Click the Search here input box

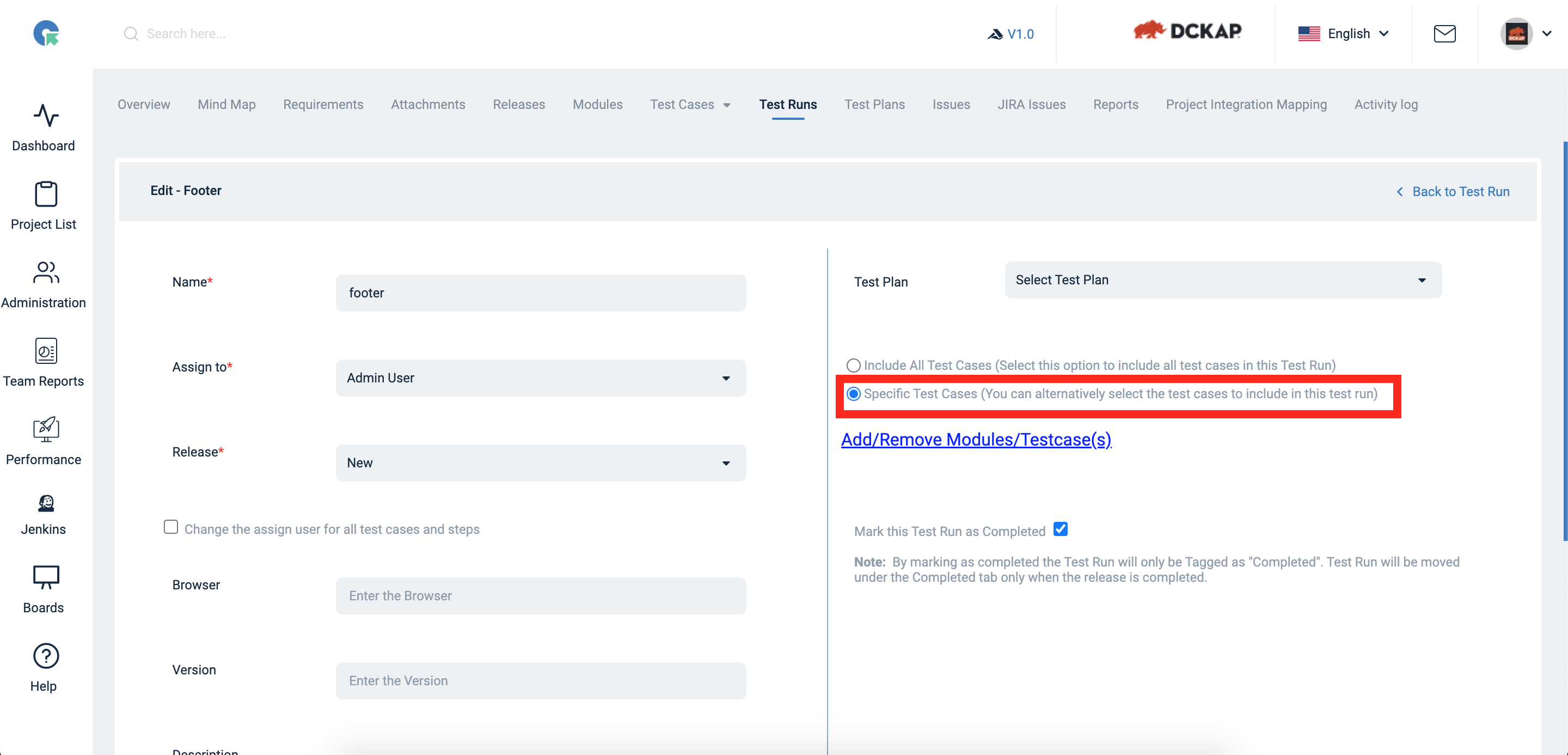pos(186,33)
